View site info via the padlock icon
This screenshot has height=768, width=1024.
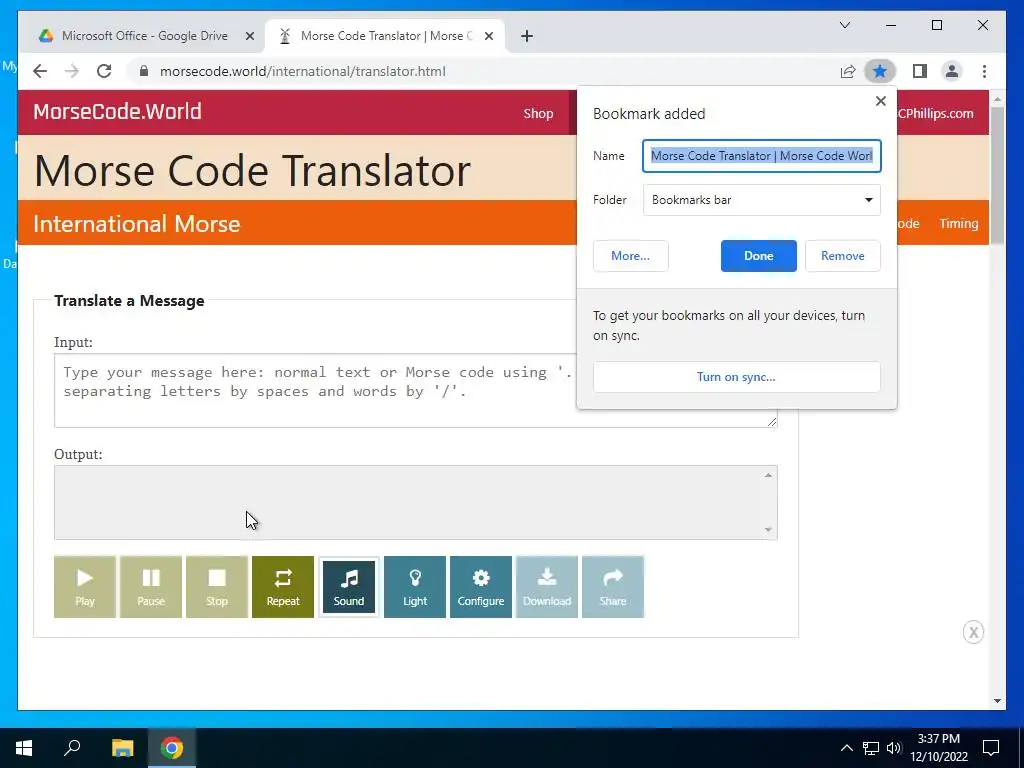point(144,71)
